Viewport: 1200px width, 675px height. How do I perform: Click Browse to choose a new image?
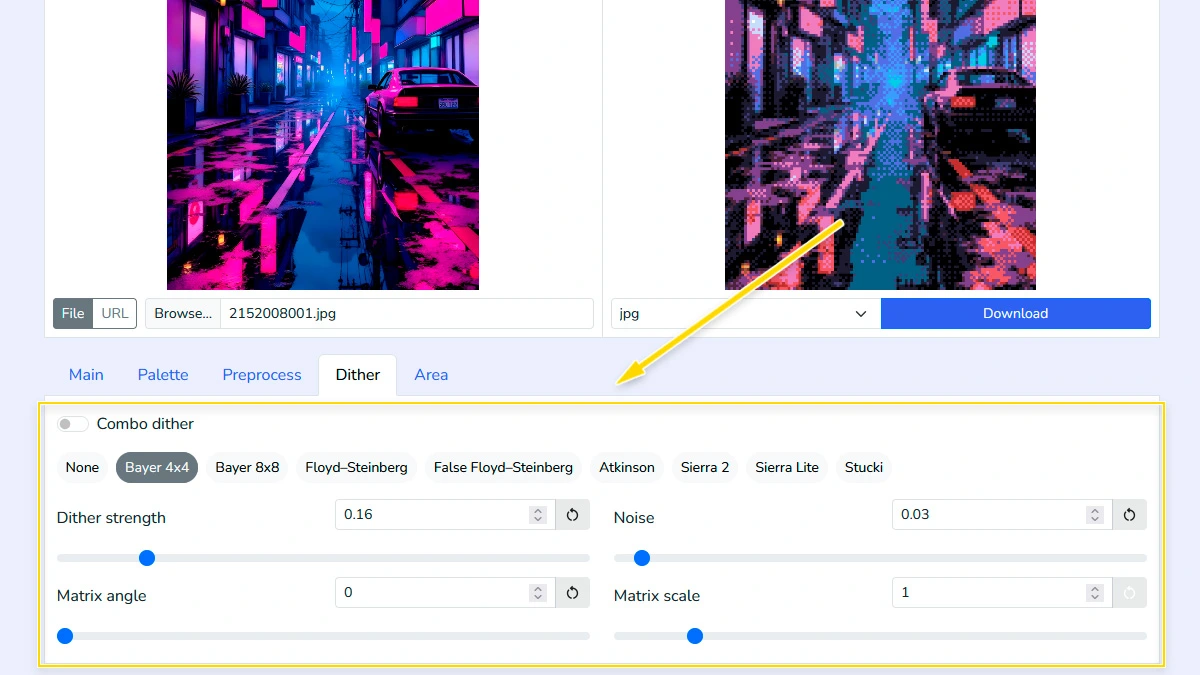(x=181, y=313)
